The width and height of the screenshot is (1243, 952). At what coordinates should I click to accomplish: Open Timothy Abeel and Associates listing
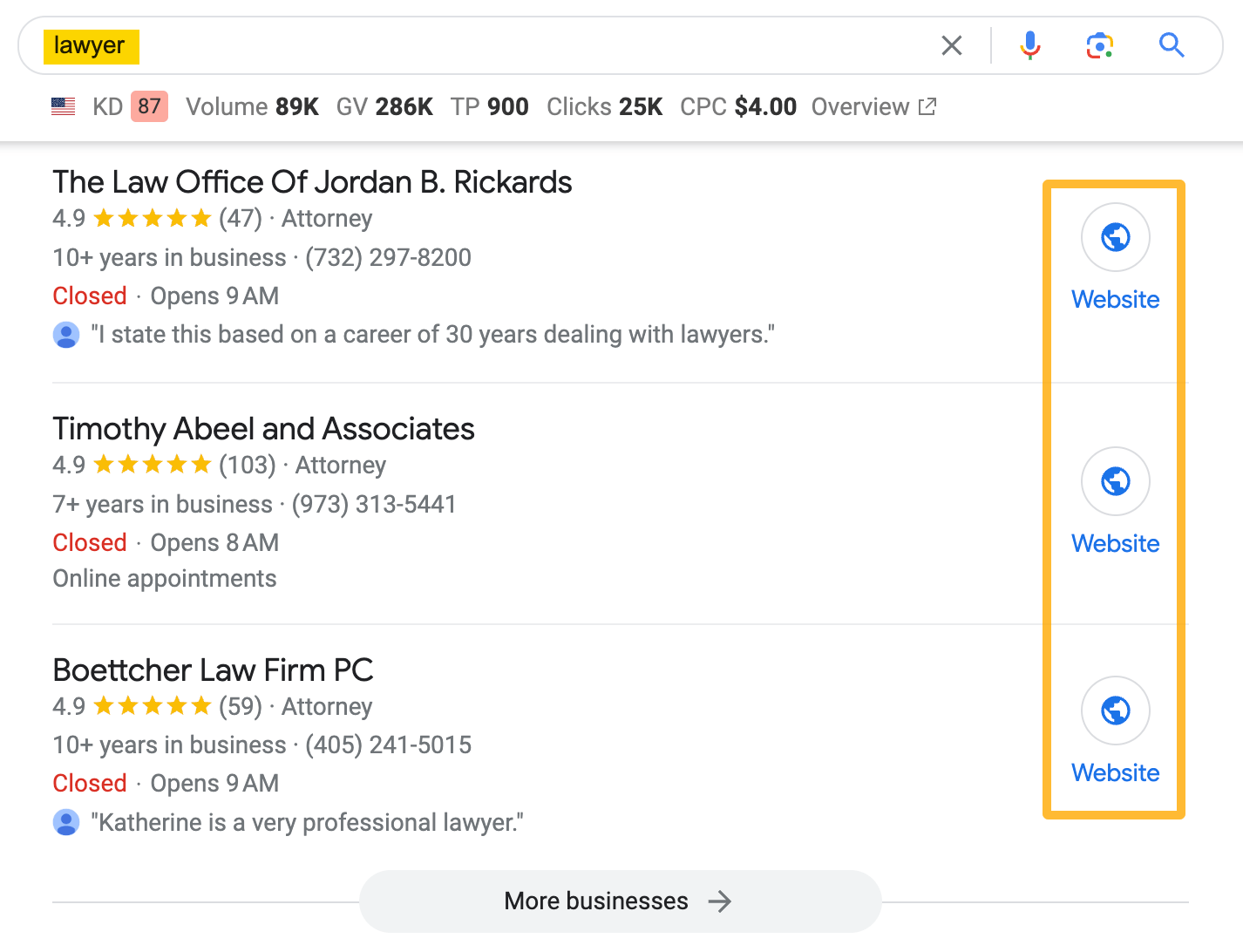pyautogui.click(x=263, y=429)
